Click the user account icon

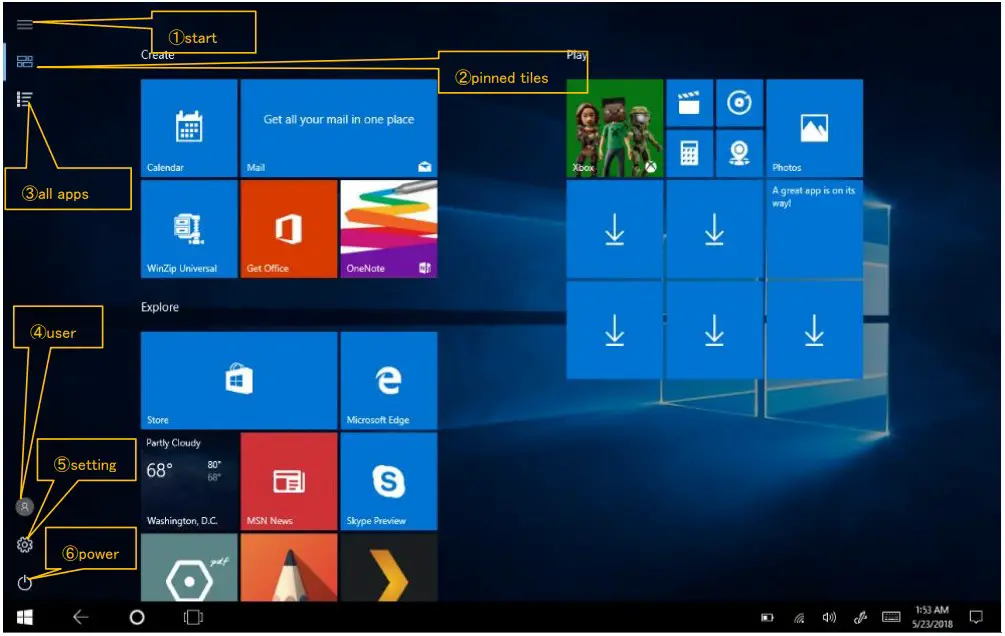[x=22, y=507]
